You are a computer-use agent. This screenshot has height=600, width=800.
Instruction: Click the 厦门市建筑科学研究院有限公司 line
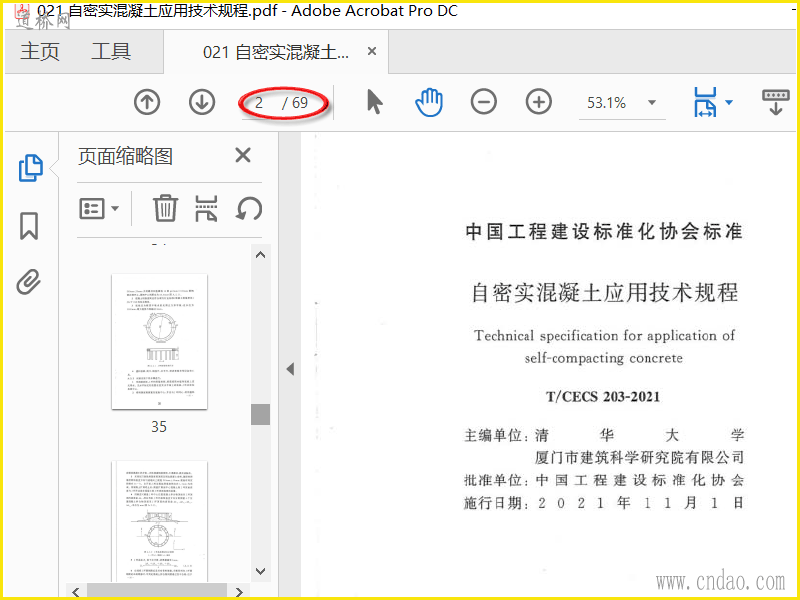point(639,457)
